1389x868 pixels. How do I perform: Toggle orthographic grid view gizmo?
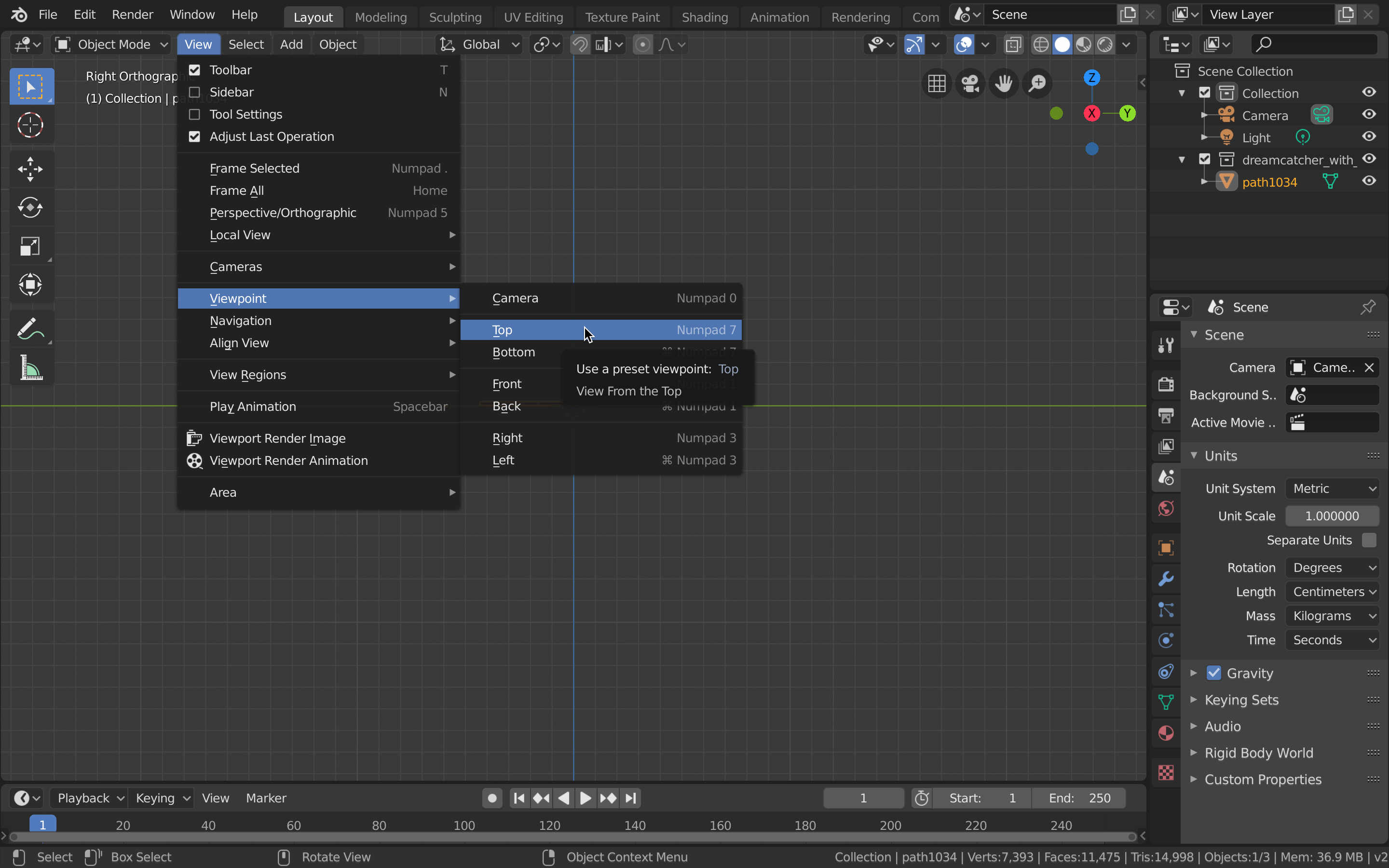[x=937, y=84]
